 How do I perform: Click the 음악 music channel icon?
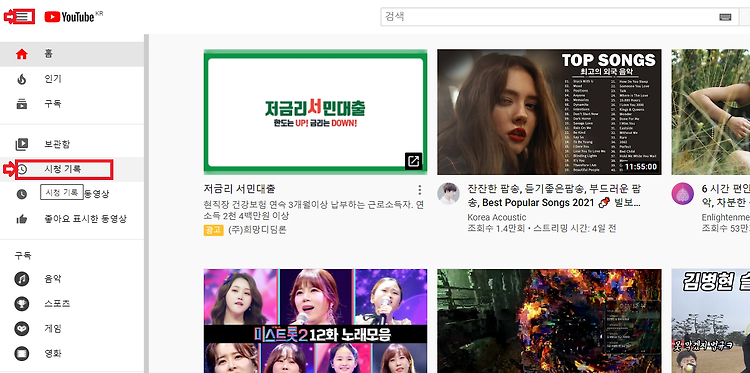pos(22,279)
